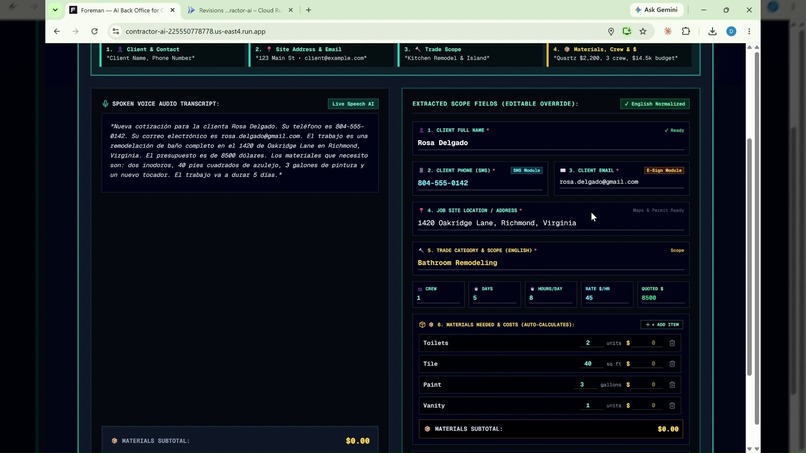The image size is (806, 453).
Task: Open tab search dropdown arrow
Action: click(55, 10)
